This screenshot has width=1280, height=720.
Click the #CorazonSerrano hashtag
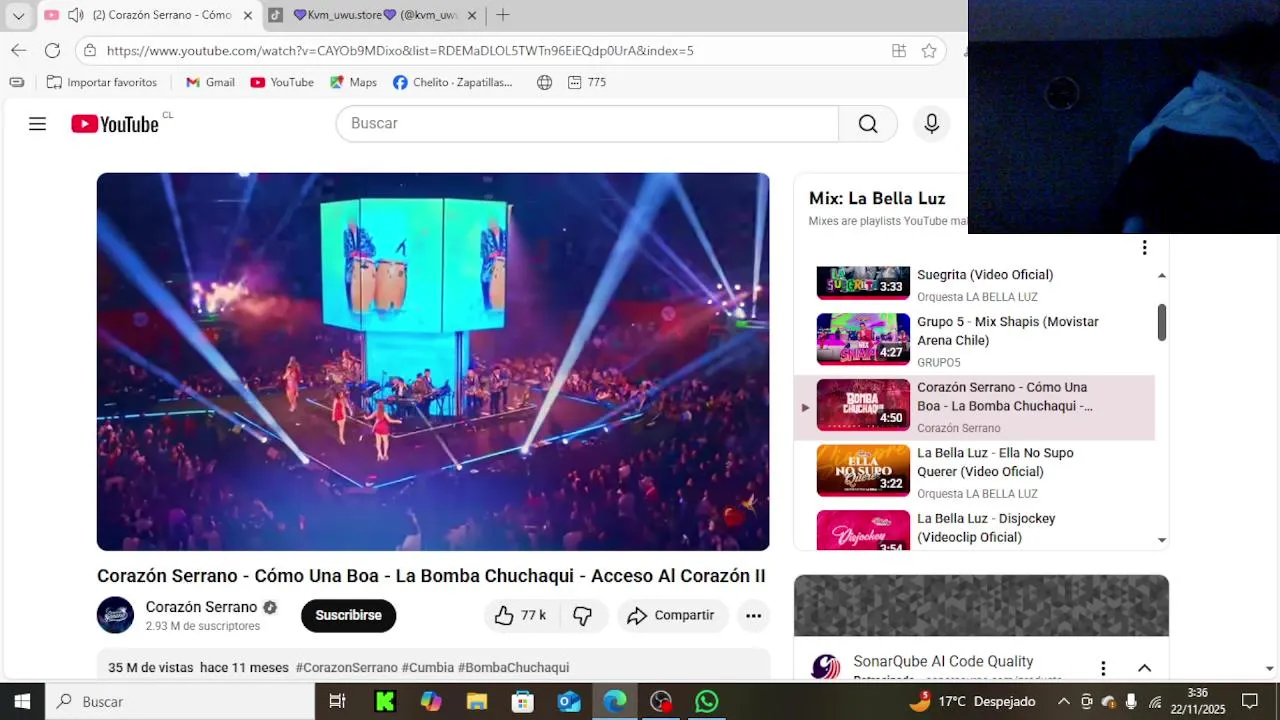[x=346, y=667]
